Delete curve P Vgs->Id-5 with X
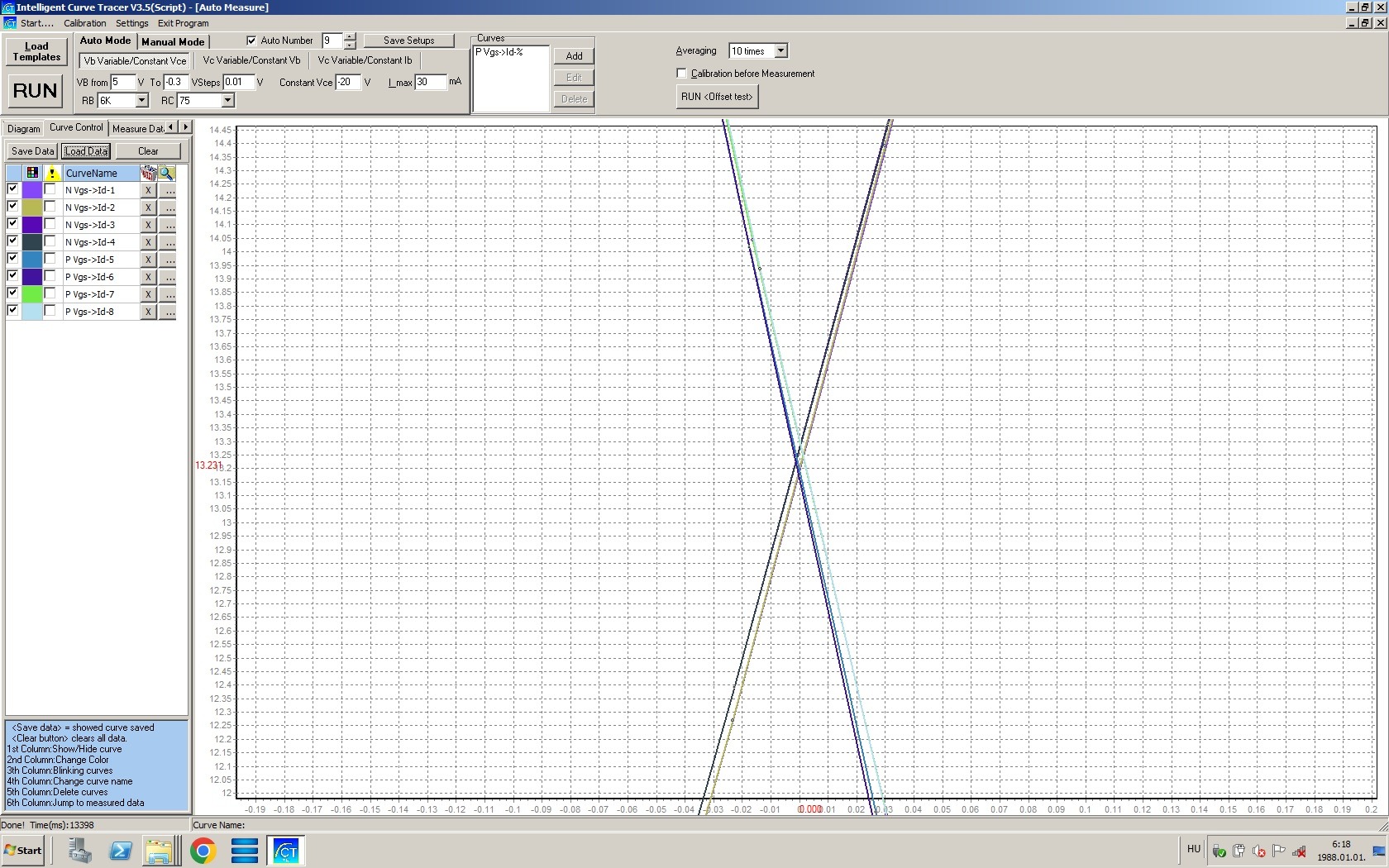Viewport: 1389px width, 868px height. click(x=148, y=260)
